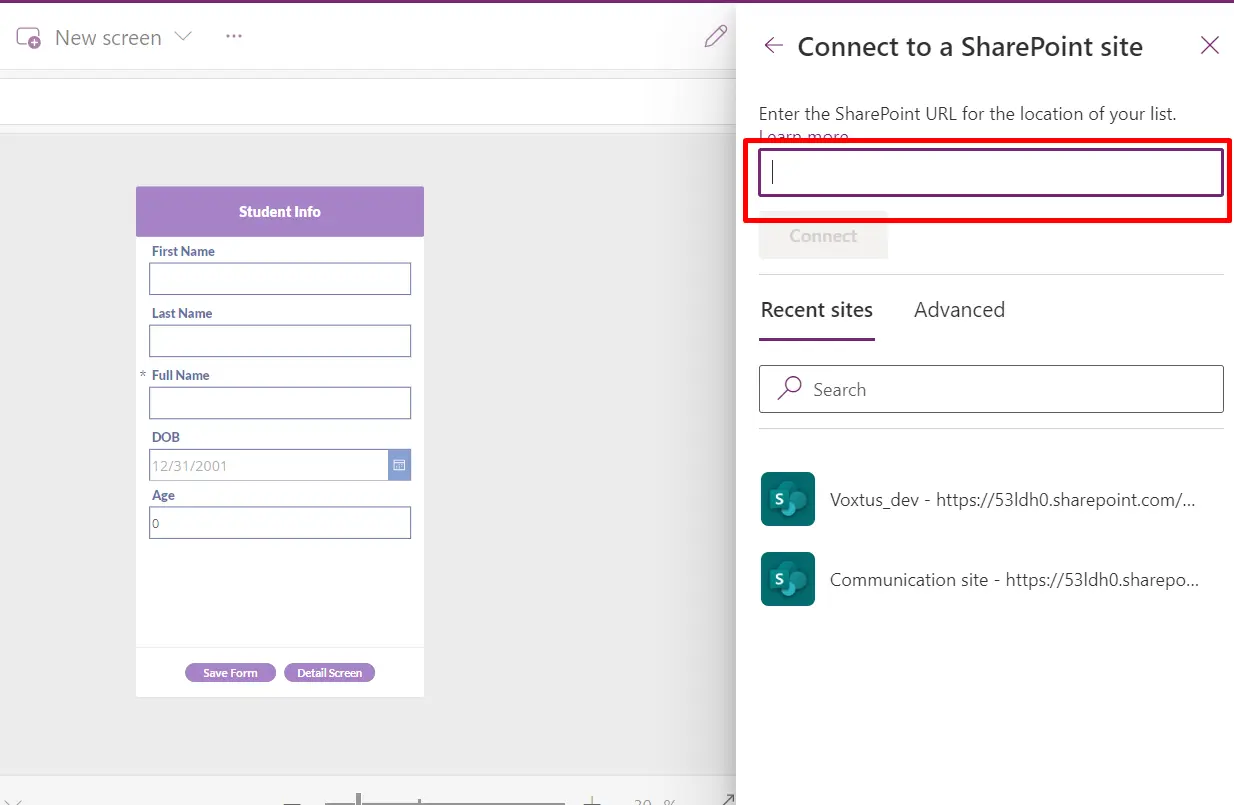The width and height of the screenshot is (1234, 805).
Task: Click the Detail Screen button
Action: [x=329, y=673]
